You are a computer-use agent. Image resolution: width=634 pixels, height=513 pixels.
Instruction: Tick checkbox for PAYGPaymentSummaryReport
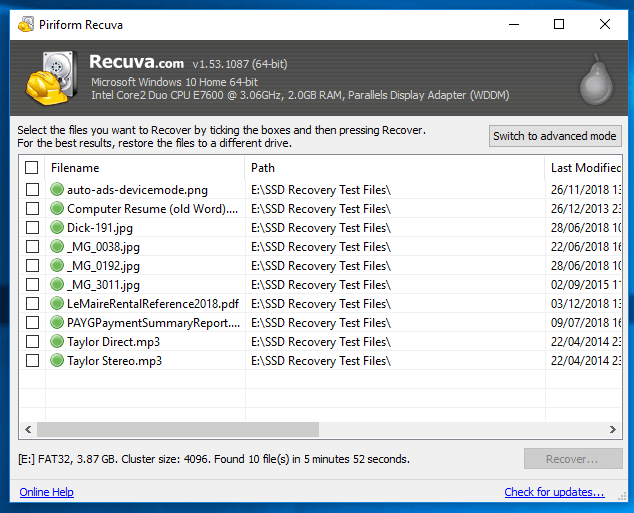point(32,322)
